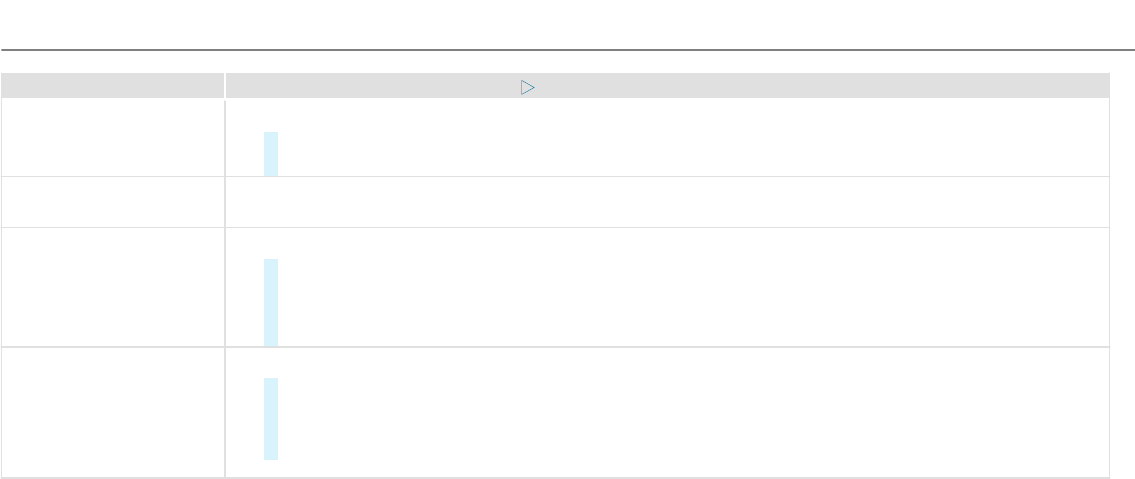Select the fourth row's narrow label cell

point(112,412)
